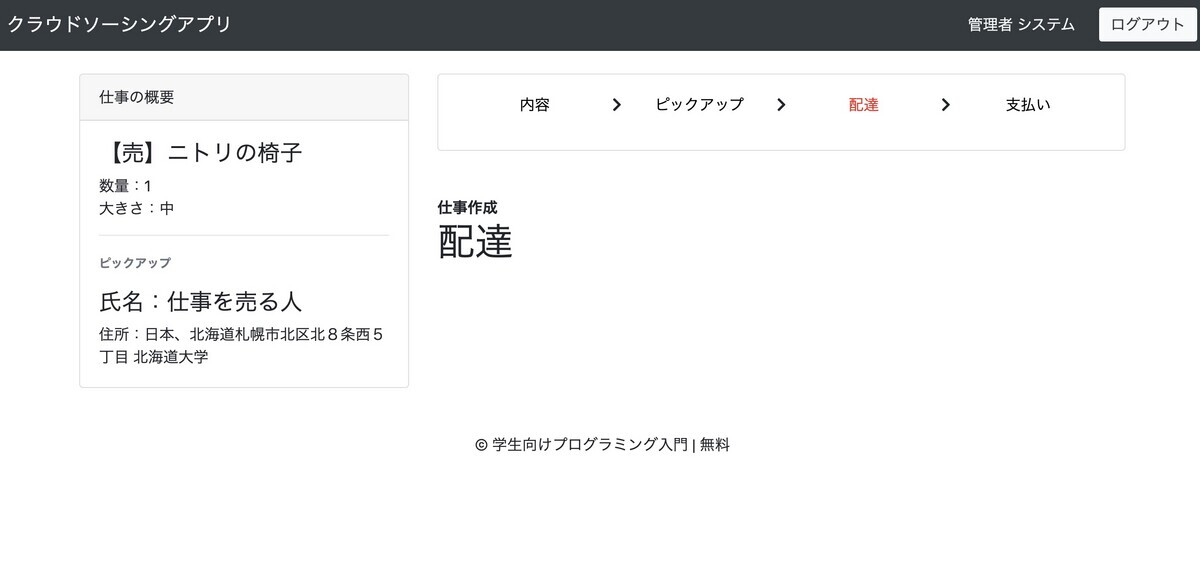
Task: Click the chevron arrow after 配達 step
Action: [945, 104]
